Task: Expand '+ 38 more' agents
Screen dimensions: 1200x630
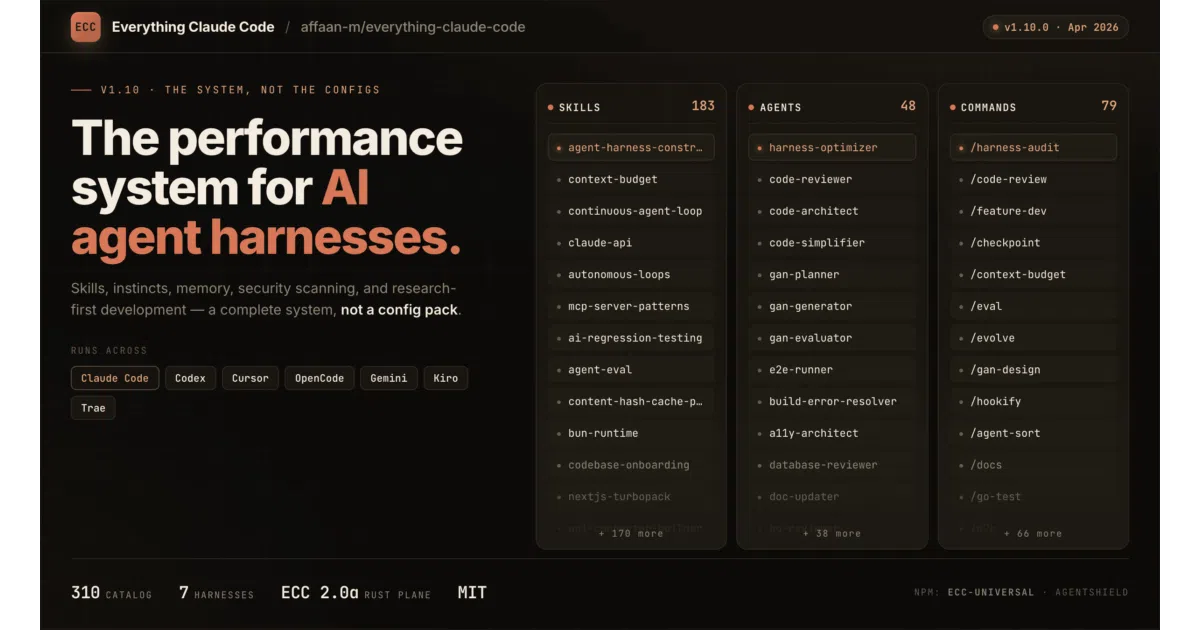Action: (x=832, y=534)
